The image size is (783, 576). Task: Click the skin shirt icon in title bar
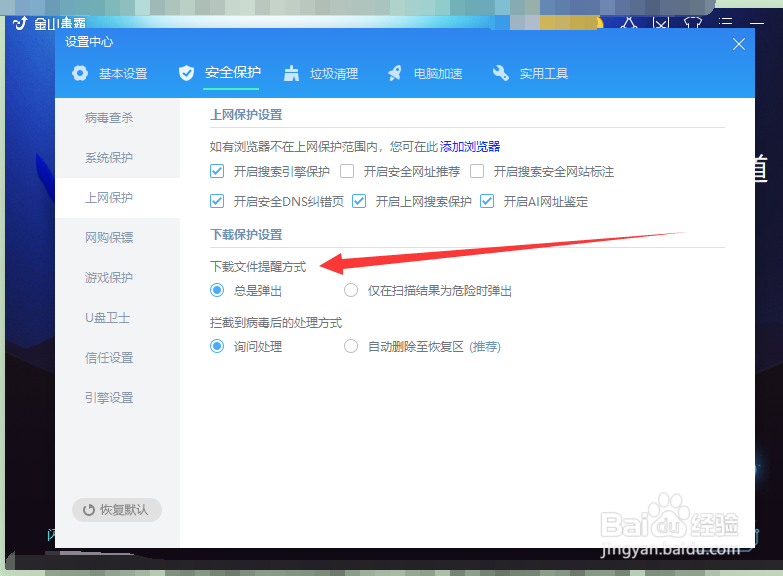[693, 22]
